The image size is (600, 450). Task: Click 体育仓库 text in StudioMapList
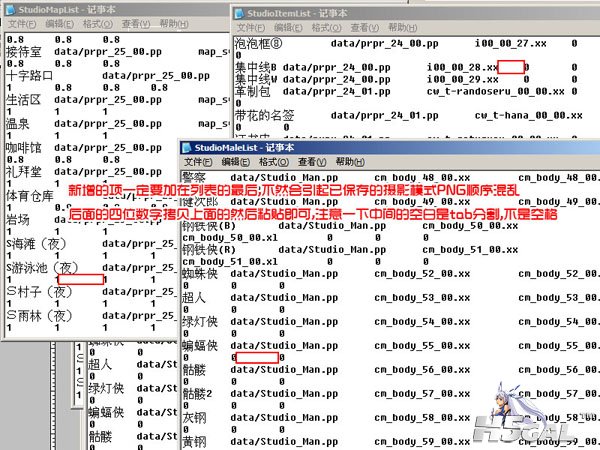coord(29,196)
